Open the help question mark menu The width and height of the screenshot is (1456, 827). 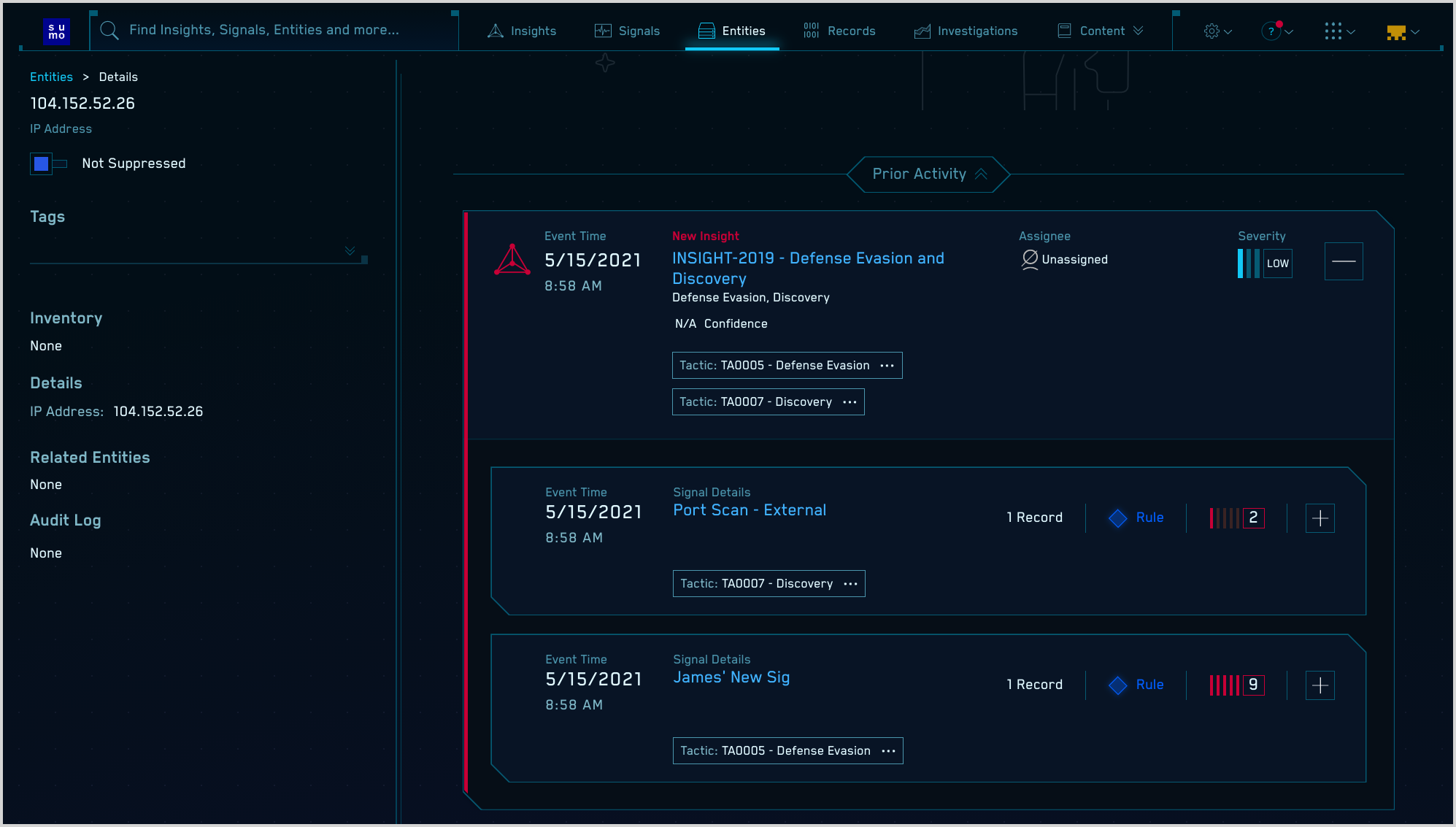[x=1271, y=31]
